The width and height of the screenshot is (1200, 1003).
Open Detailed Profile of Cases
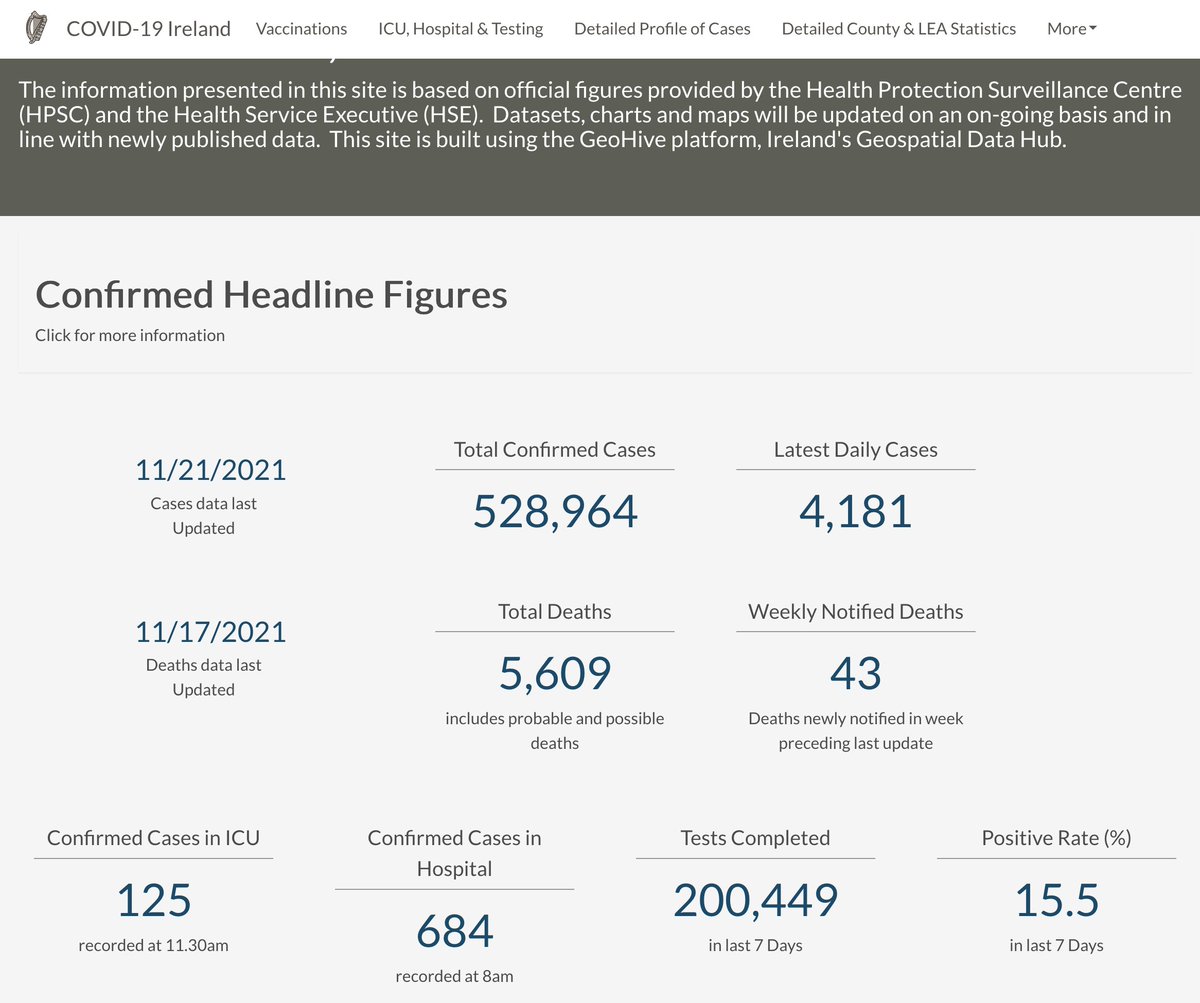662,28
